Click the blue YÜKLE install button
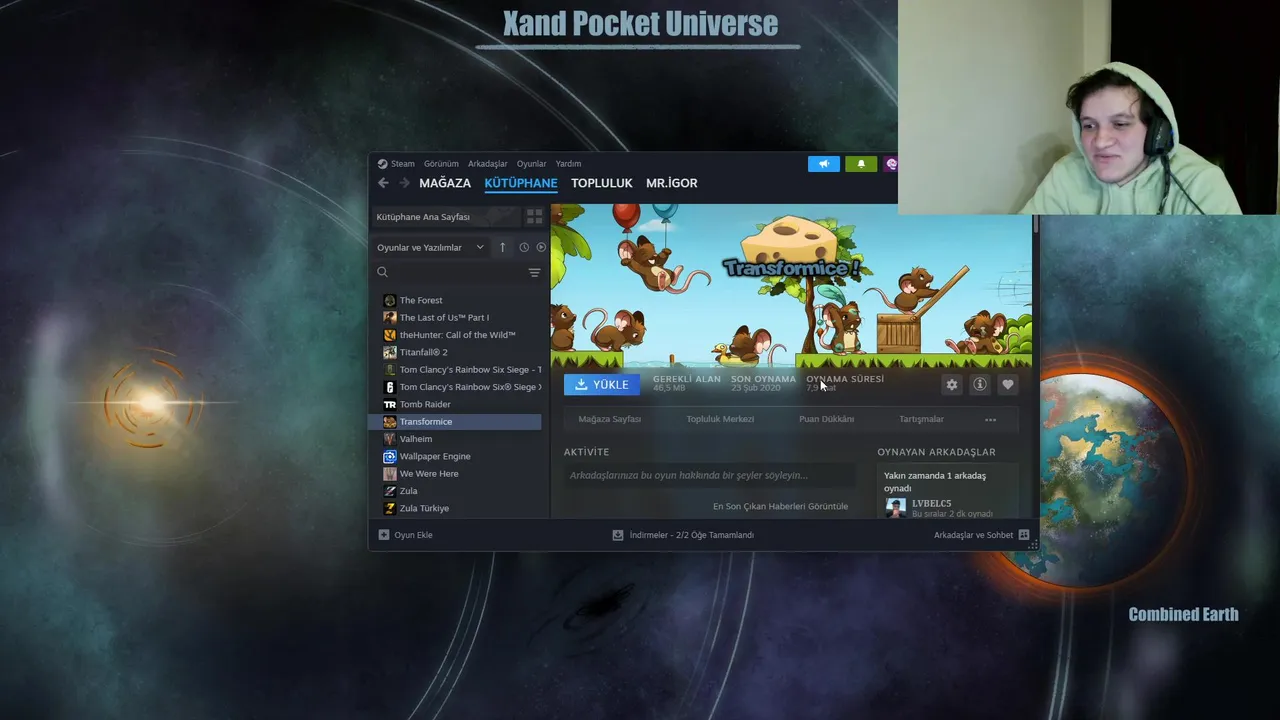The width and height of the screenshot is (1280, 720). point(602,384)
